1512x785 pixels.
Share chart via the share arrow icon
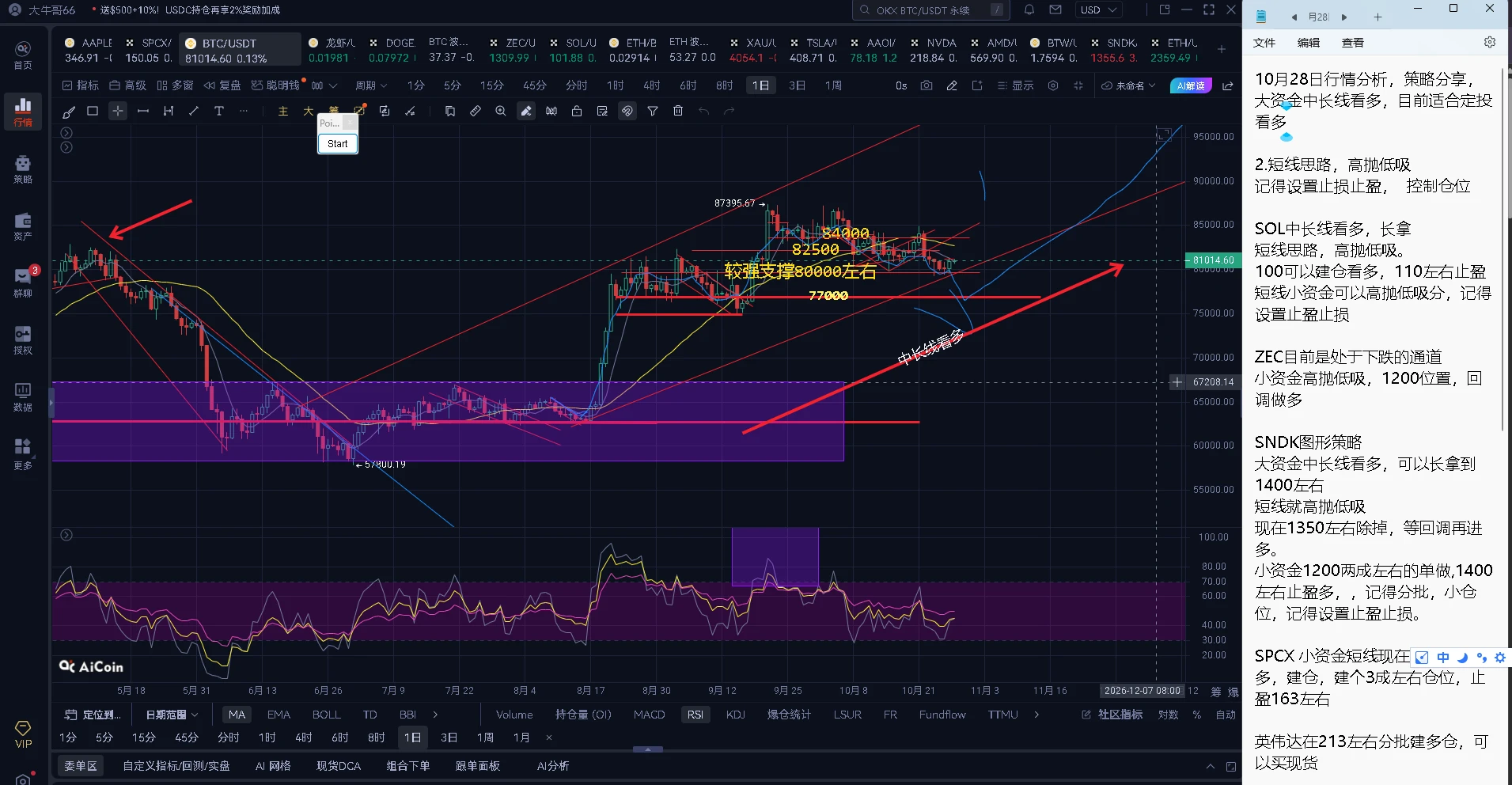point(1228,85)
